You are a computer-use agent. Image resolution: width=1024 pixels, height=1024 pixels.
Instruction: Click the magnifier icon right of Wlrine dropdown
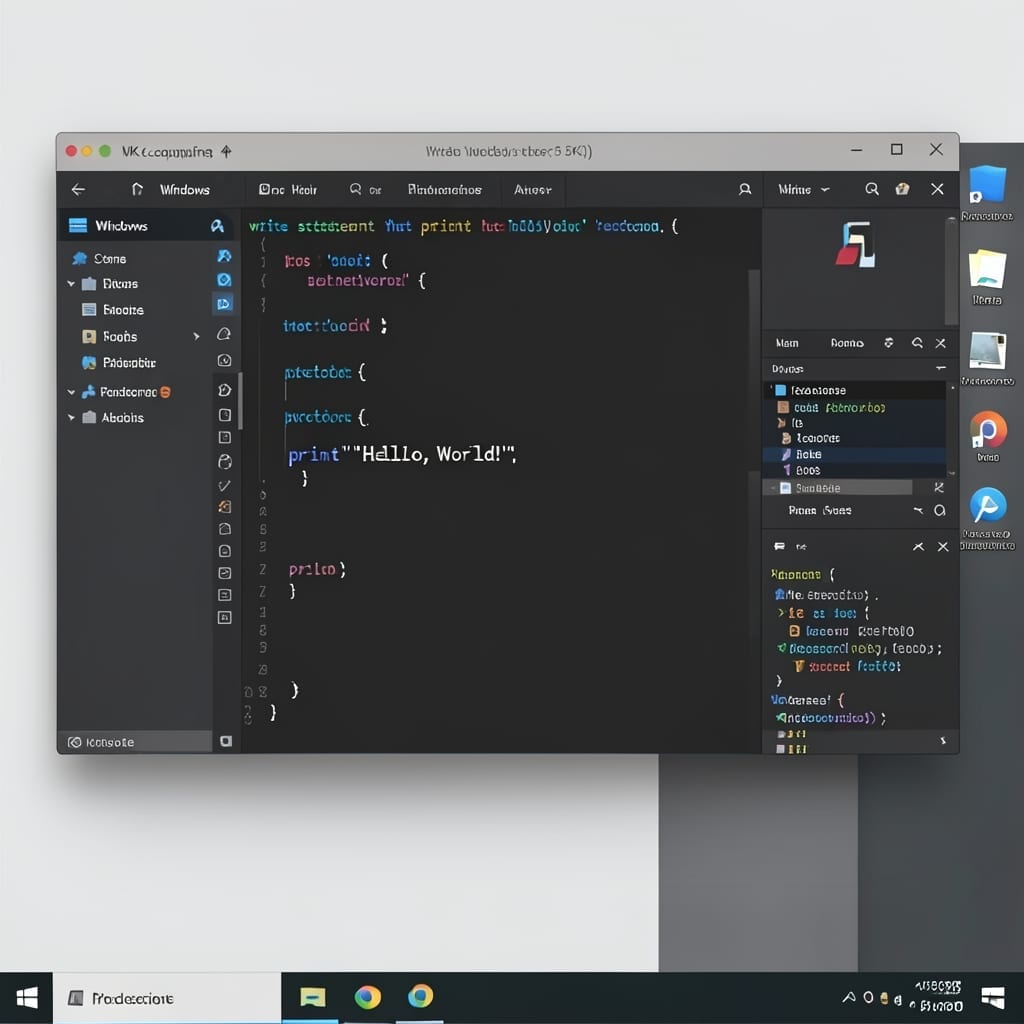point(871,189)
